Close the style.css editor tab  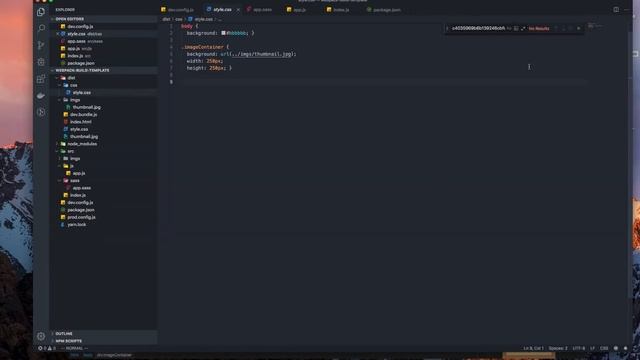238,9
